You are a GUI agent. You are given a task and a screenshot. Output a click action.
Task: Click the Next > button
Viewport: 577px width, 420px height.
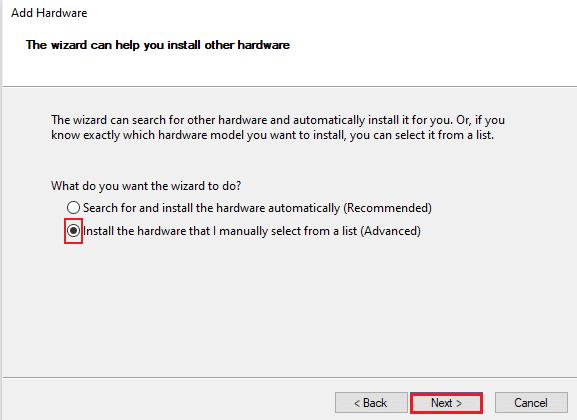click(446, 403)
